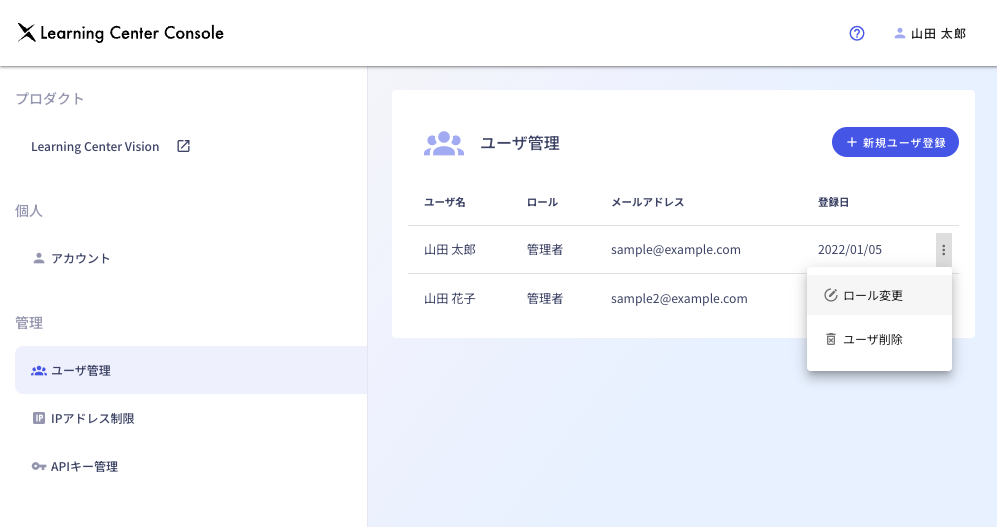Click the person icon next to アカウント
This screenshot has height=527, width=997.
(39, 258)
